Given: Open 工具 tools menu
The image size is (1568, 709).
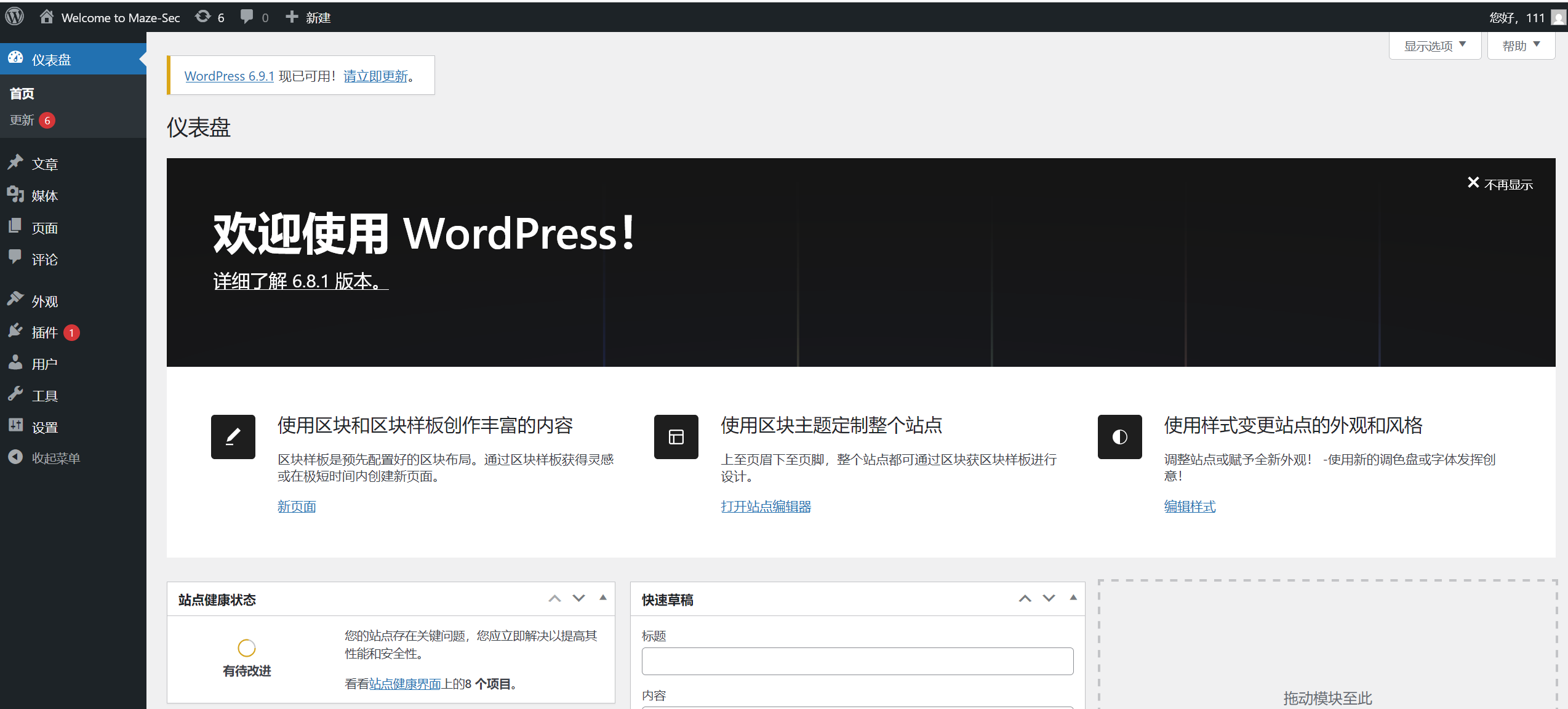Looking at the screenshot, I should point(44,396).
